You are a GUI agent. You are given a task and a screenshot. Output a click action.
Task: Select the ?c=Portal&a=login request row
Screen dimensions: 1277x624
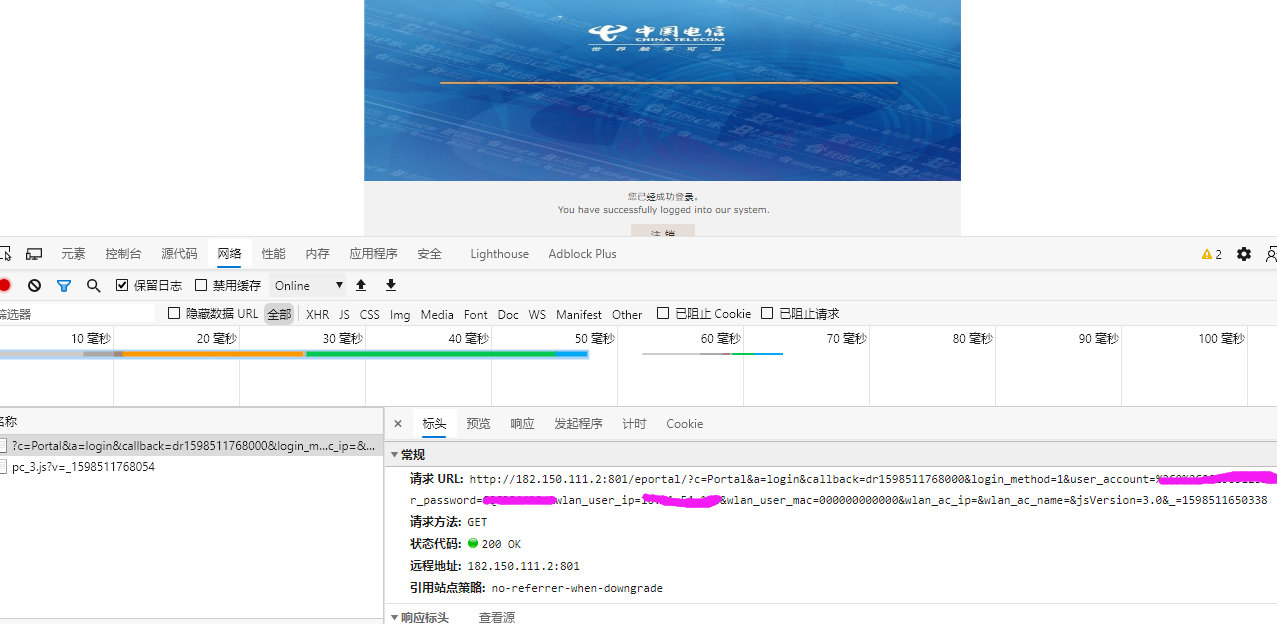[x=191, y=445]
